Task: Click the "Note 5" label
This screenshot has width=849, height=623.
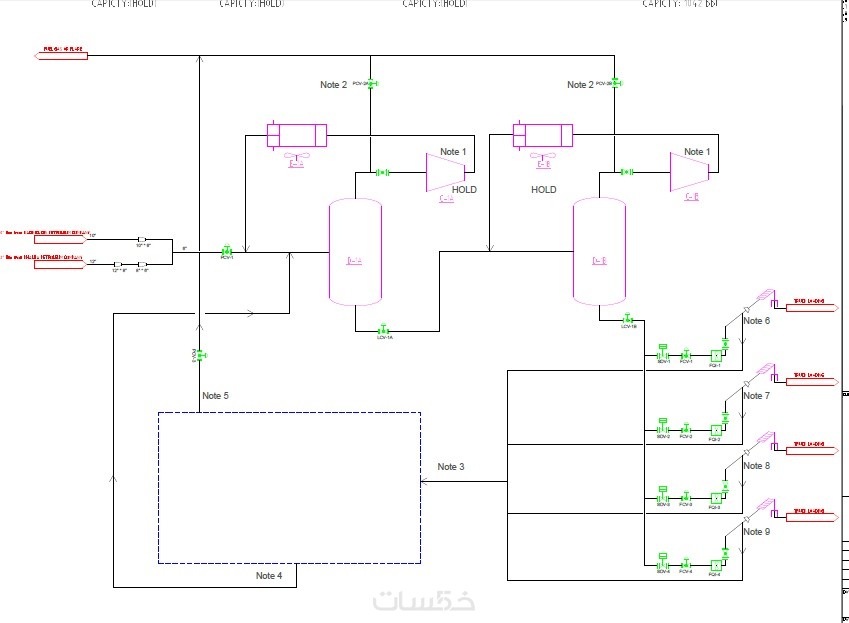Action: click(215, 396)
